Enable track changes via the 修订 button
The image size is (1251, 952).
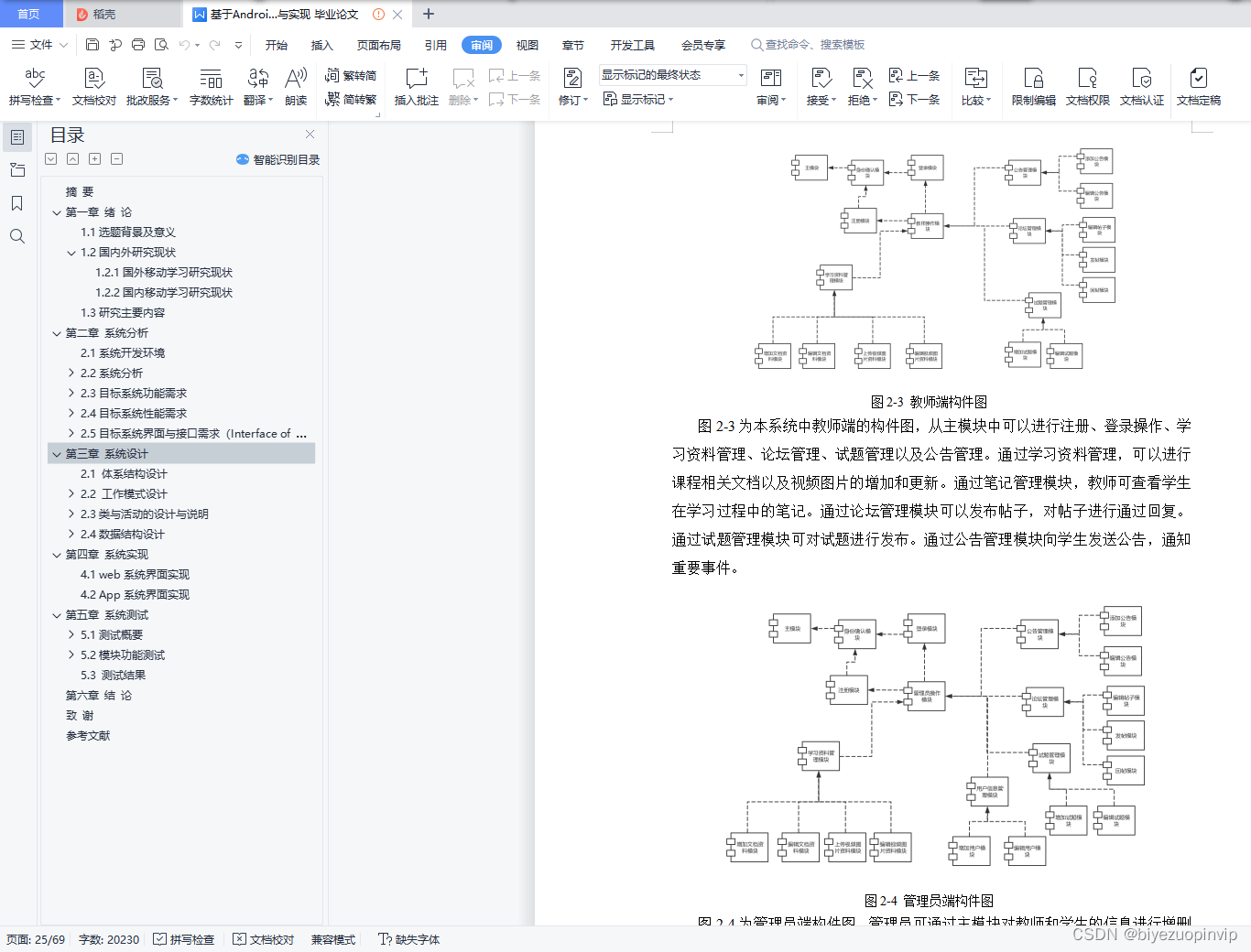click(x=571, y=86)
